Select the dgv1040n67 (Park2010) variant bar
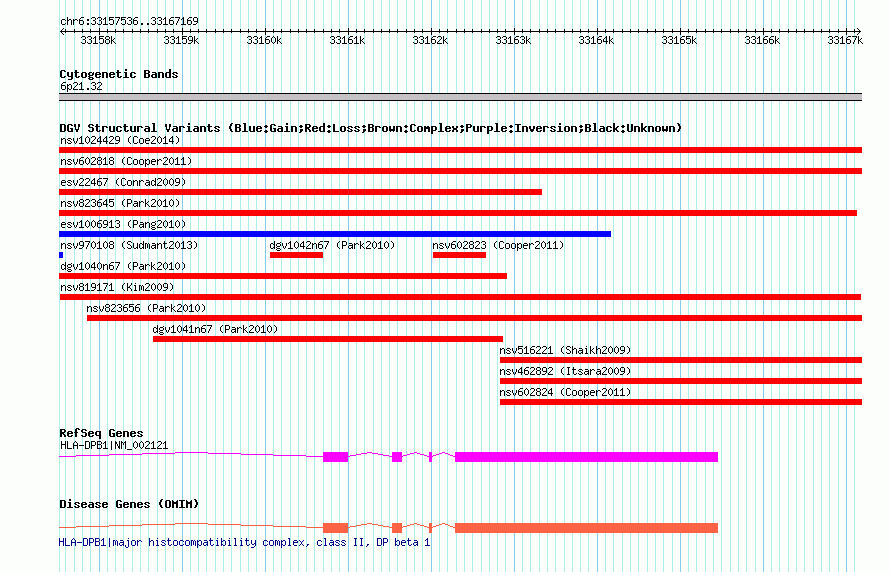Image resolution: width=890 pixels, height=572 pixels. click(283, 276)
